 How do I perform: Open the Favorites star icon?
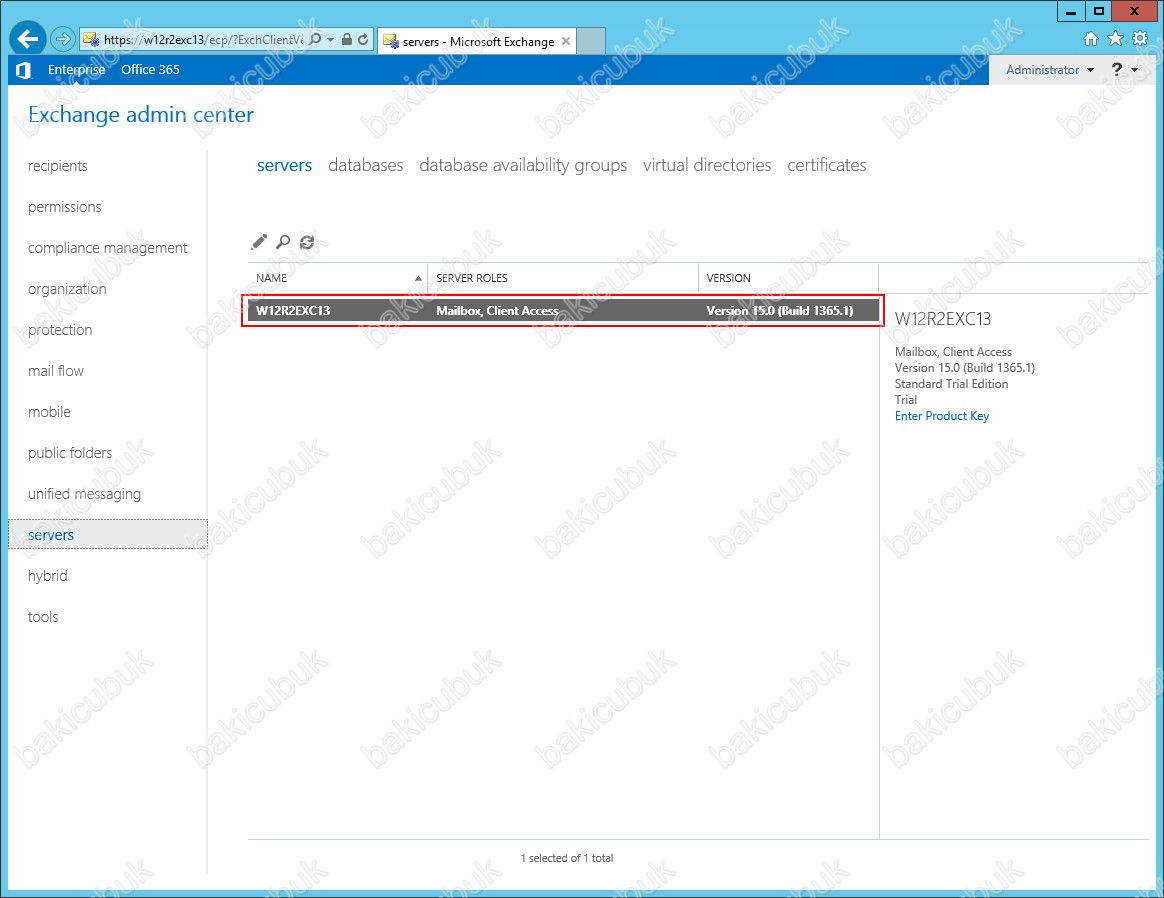pos(1115,39)
